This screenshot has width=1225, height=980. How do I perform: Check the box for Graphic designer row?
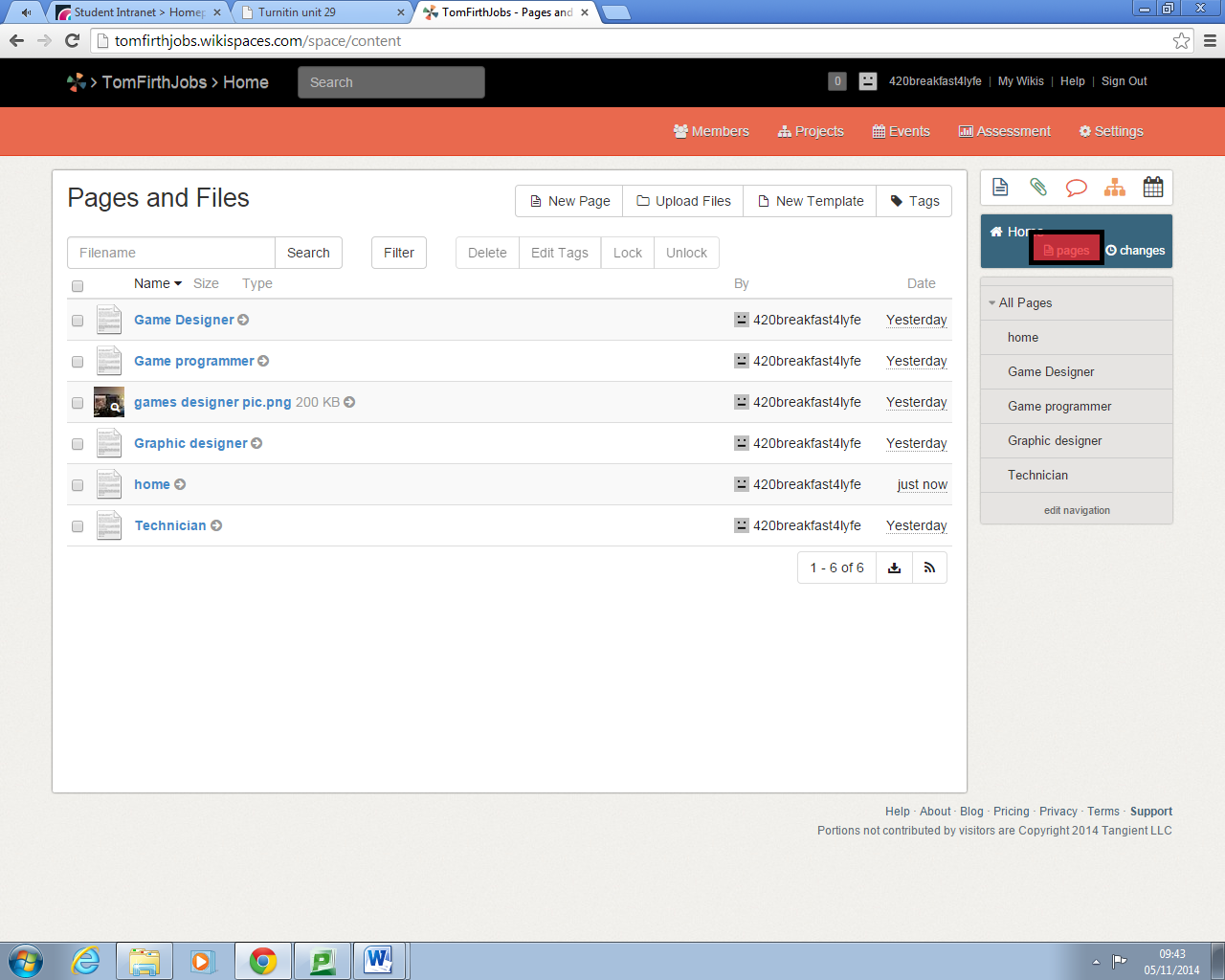(x=78, y=444)
